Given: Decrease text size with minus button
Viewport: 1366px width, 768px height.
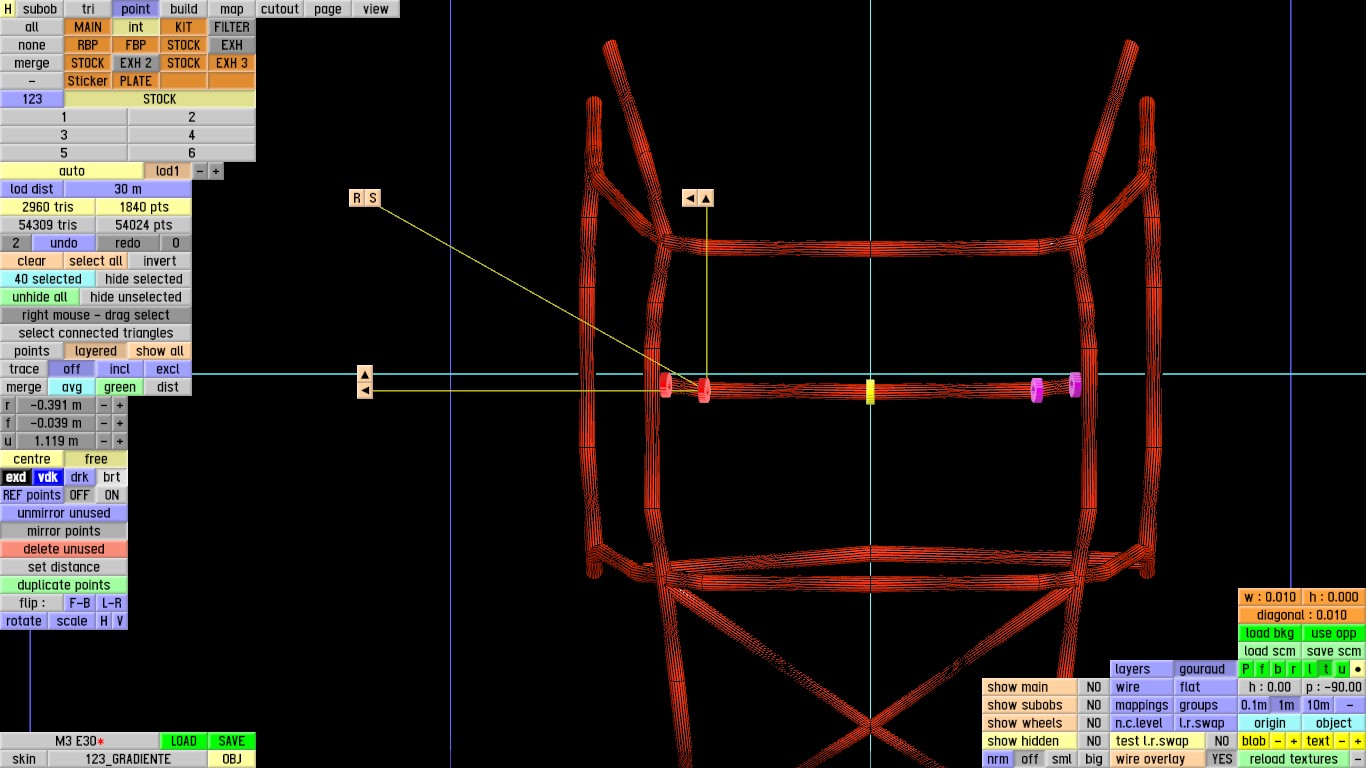Looking at the screenshot, I should click(x=1342, y=741).
